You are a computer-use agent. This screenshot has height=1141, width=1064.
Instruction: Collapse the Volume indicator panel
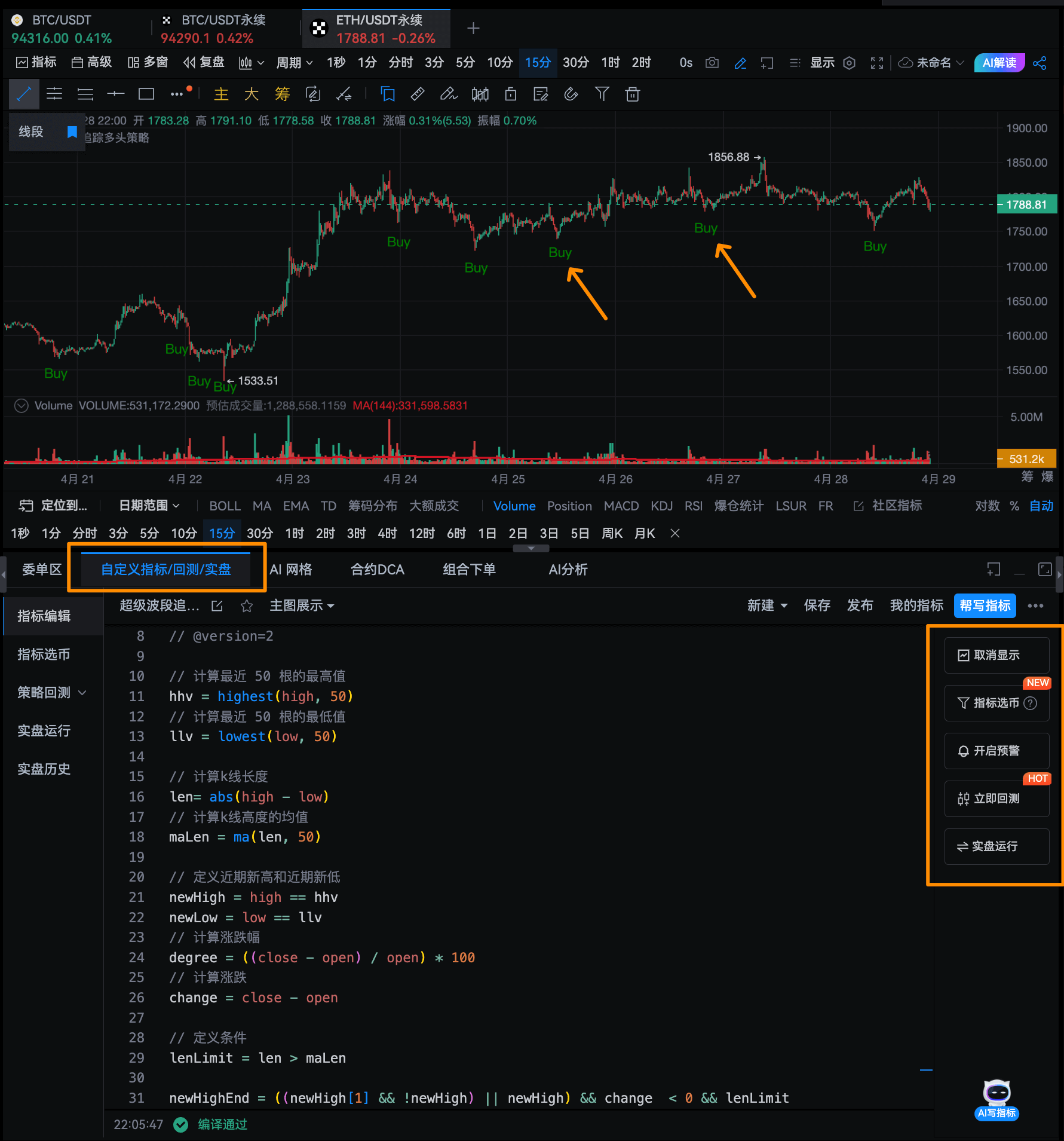(22, 406)
